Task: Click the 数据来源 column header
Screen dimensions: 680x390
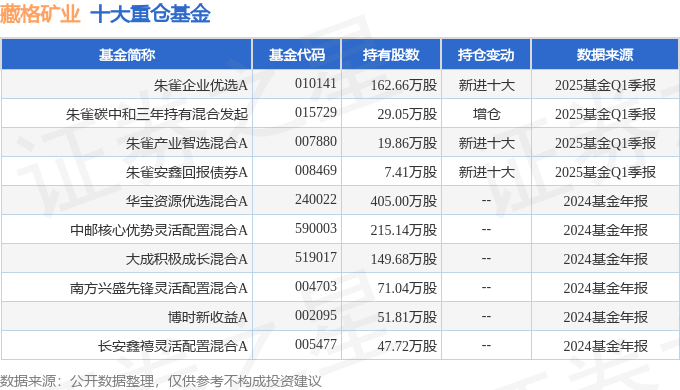Action: 605,55
